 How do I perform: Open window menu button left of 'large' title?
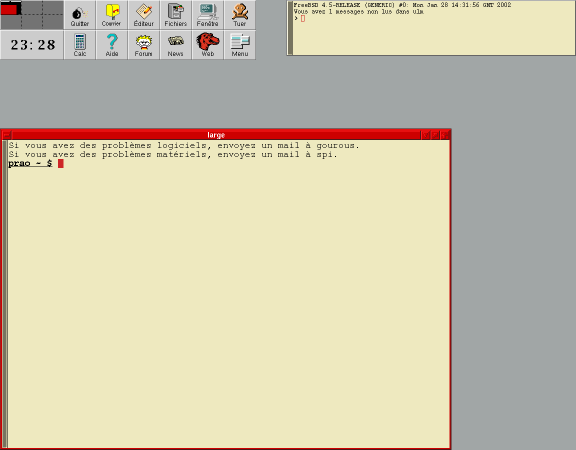click(7, 135)
